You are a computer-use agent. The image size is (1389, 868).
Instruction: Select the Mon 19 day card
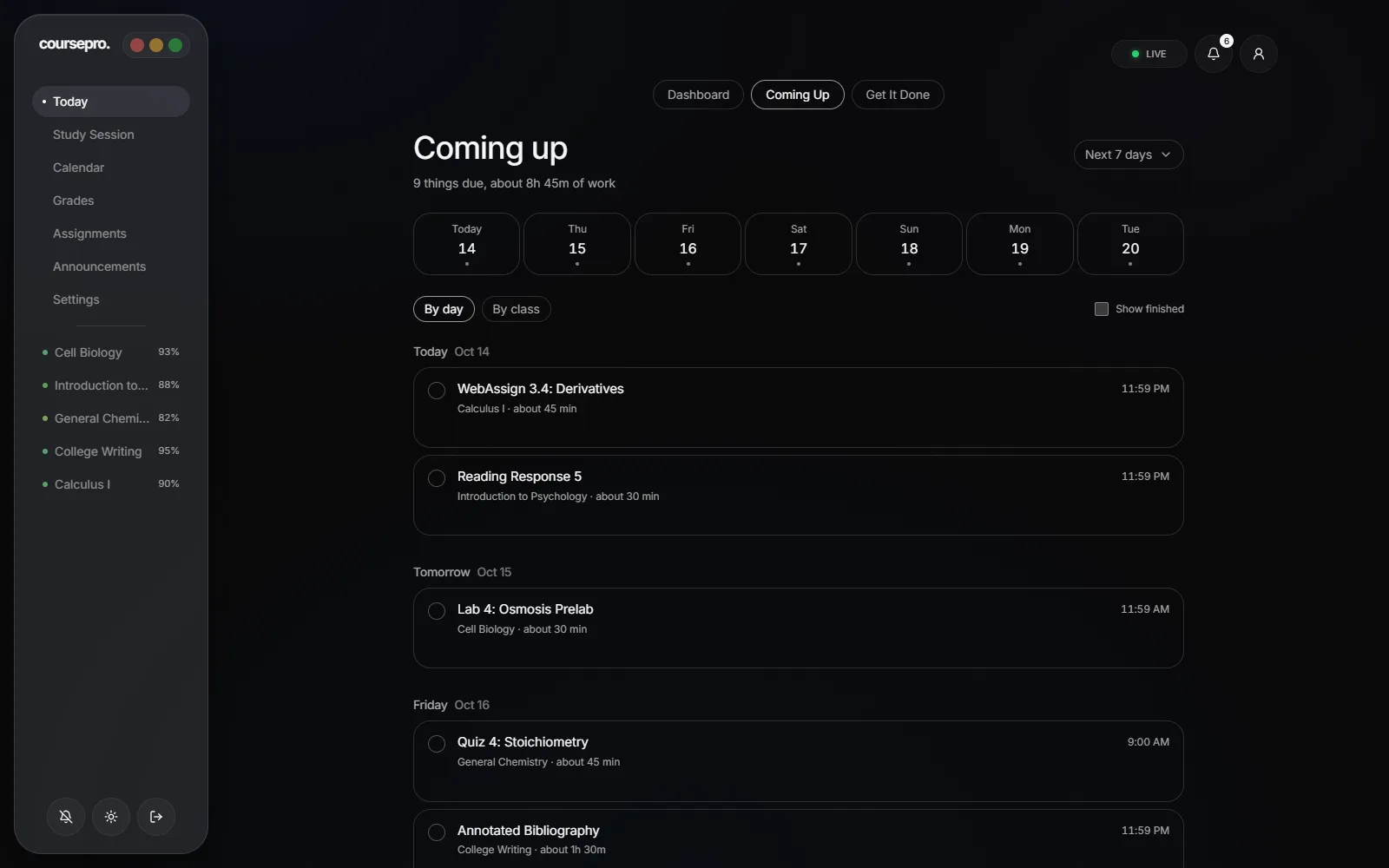tap(1020, 244)
